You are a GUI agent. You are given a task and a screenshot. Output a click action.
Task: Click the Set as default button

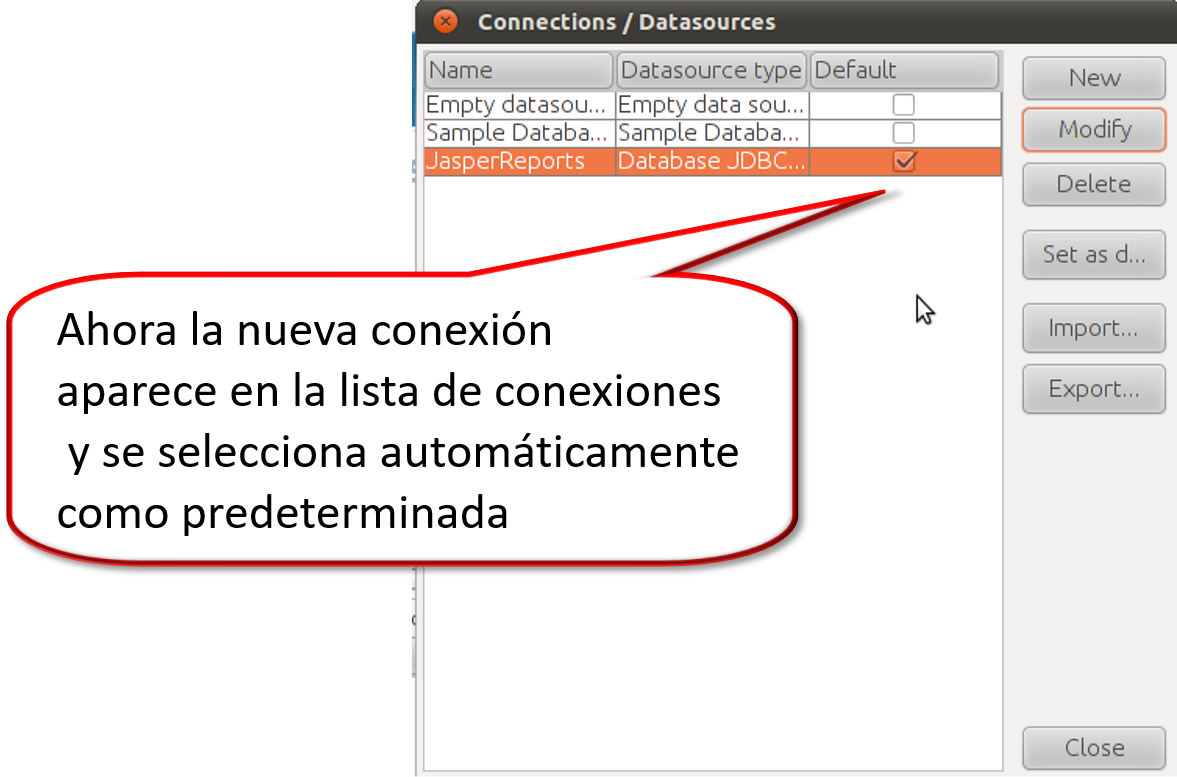click(x=1094, y=254)
